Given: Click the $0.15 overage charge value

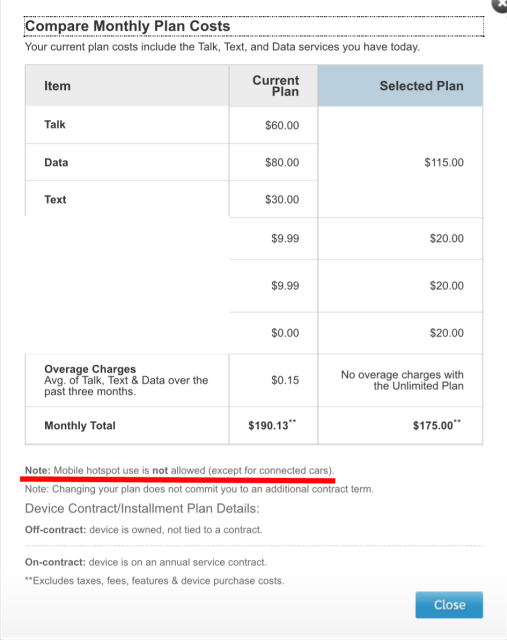Looking at the screenshot, I should 285,380.
